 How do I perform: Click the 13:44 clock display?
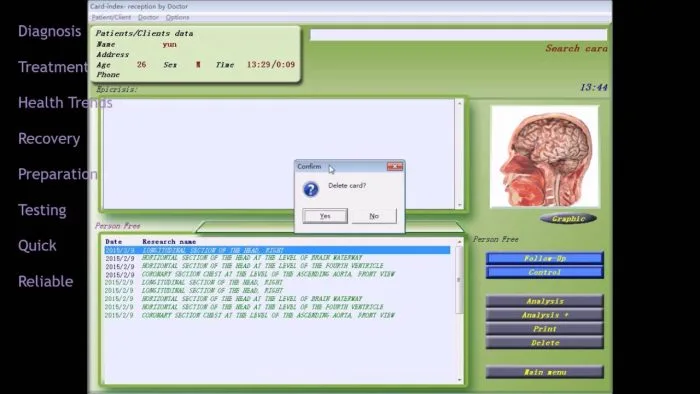[x=594, y=87]
